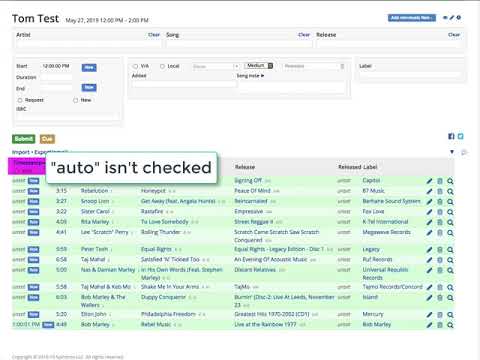Edit the Taj Mahal Ruf Records row
480x360 pixels.
click(429, 260)
